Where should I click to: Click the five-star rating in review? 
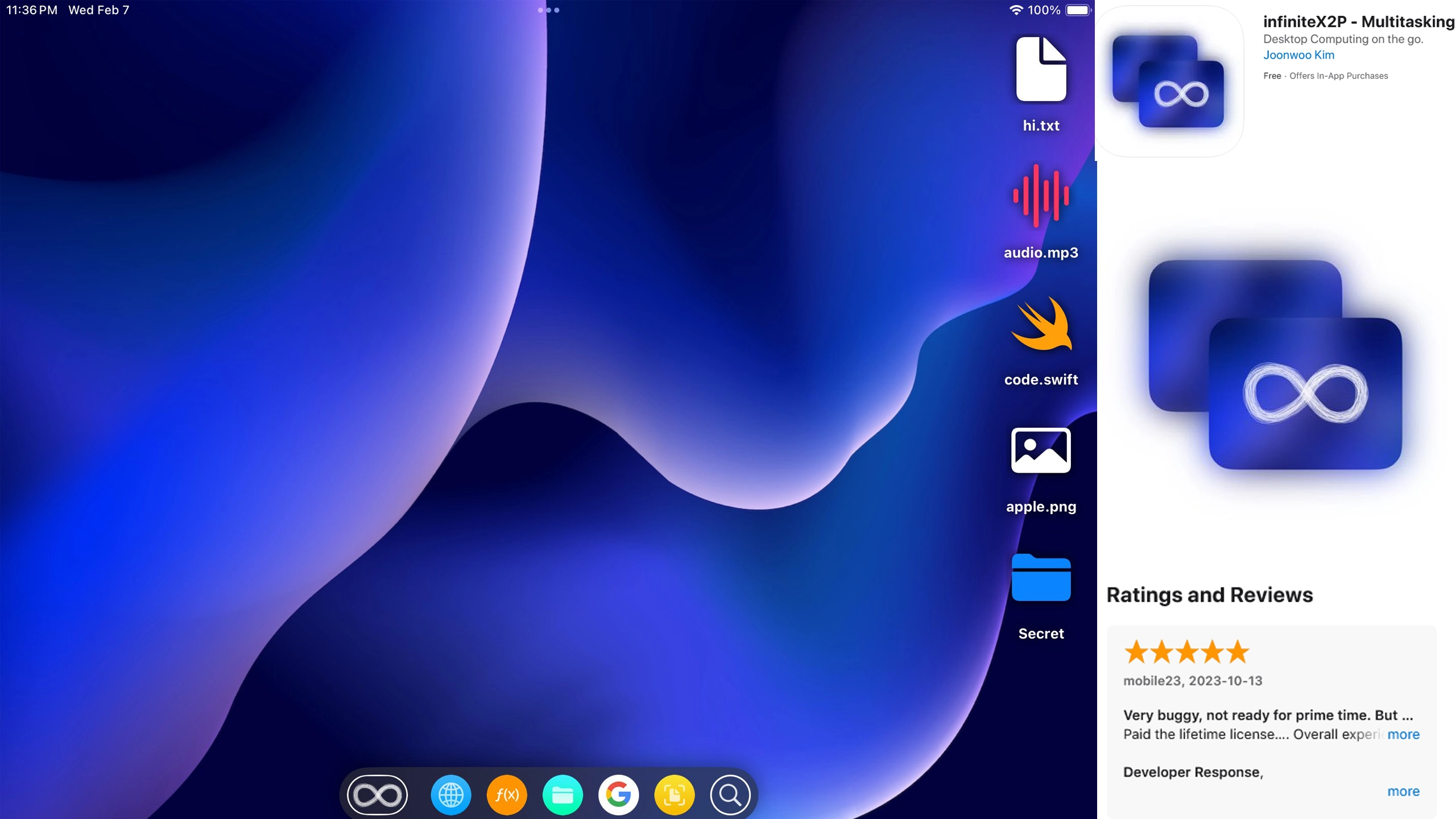(1186, 652)
